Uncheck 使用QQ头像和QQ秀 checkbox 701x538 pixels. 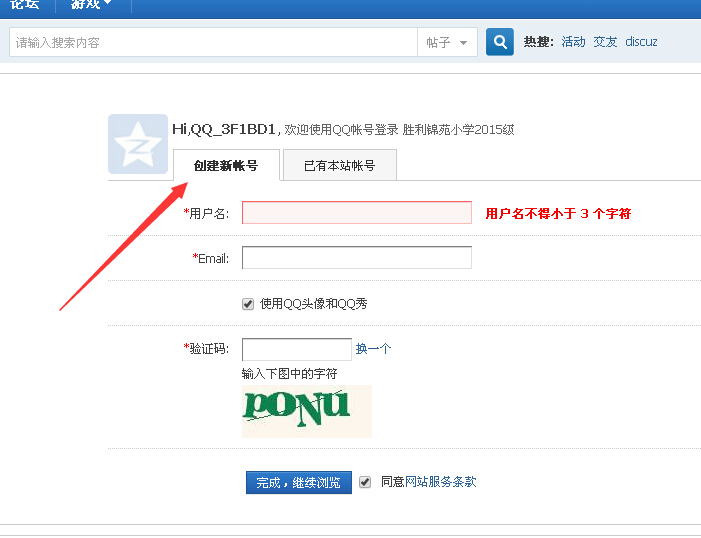click(x=248, y=304)
